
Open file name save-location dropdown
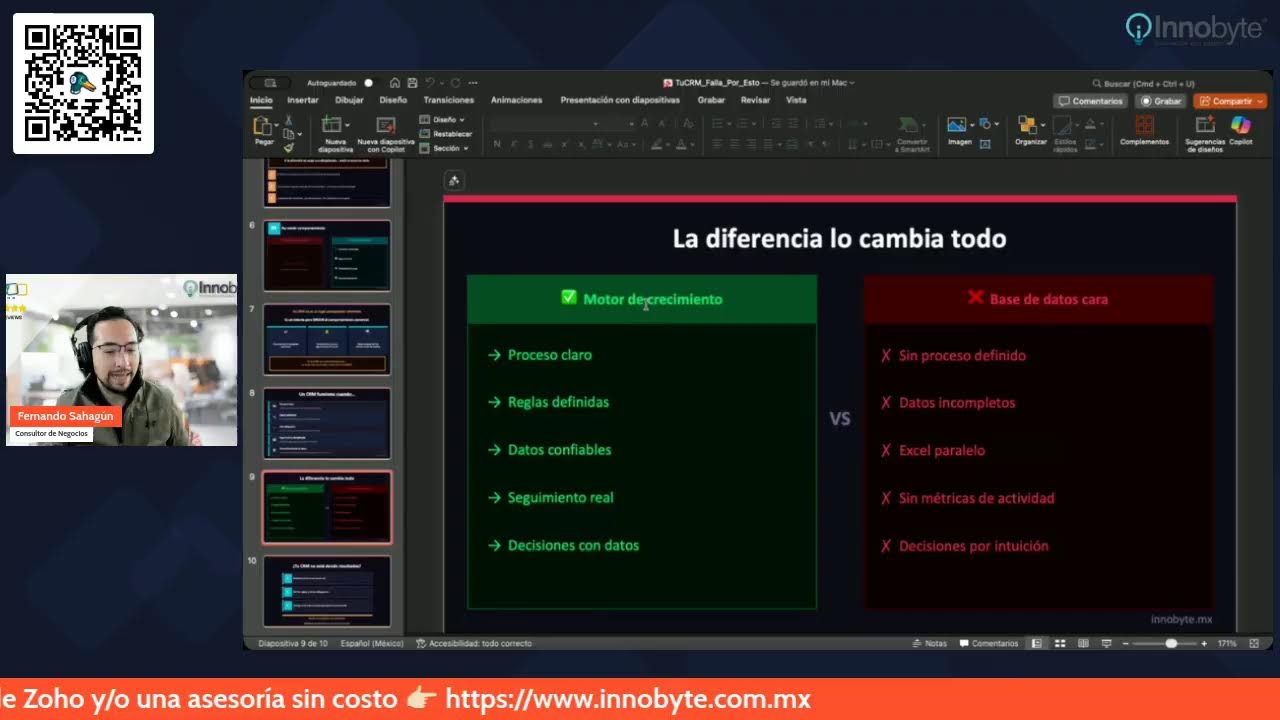tap(852, 83)
